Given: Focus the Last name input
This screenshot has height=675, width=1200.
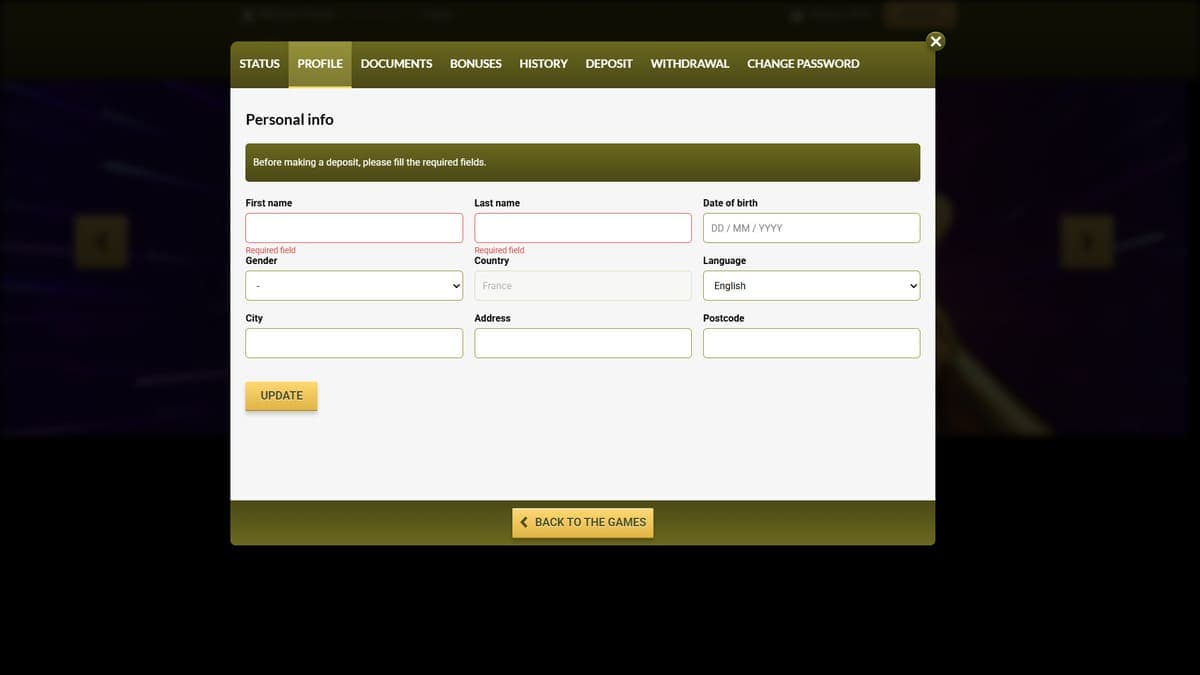Looking at the screenshot, I should click(x=583, y=228).
